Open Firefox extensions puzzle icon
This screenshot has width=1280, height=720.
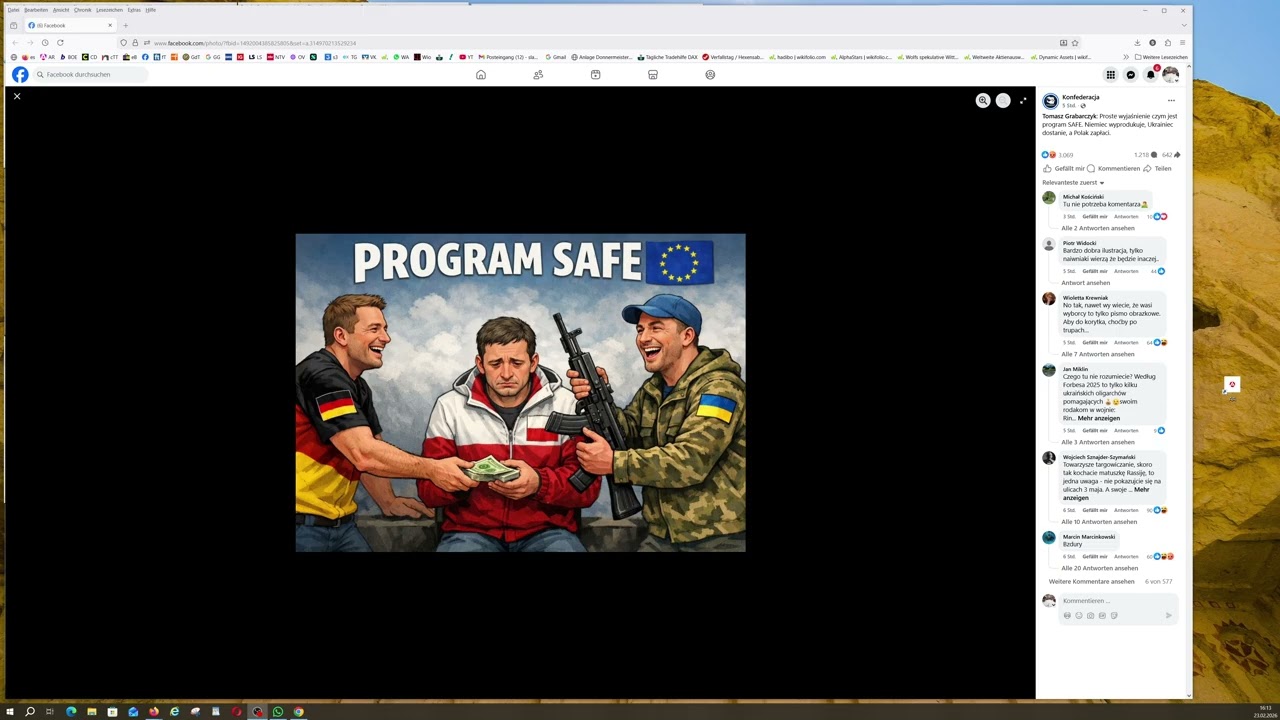pos(1167,43)
